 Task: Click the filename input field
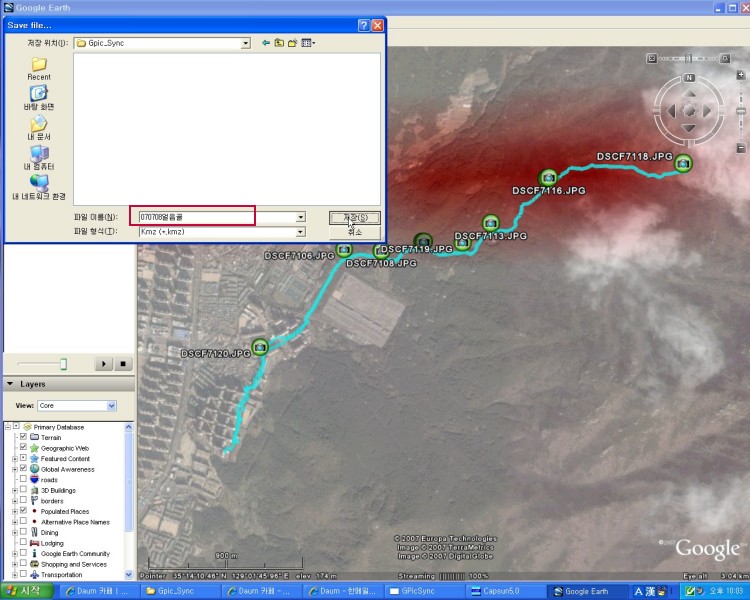pyautogui.click(x=217, y=217)
